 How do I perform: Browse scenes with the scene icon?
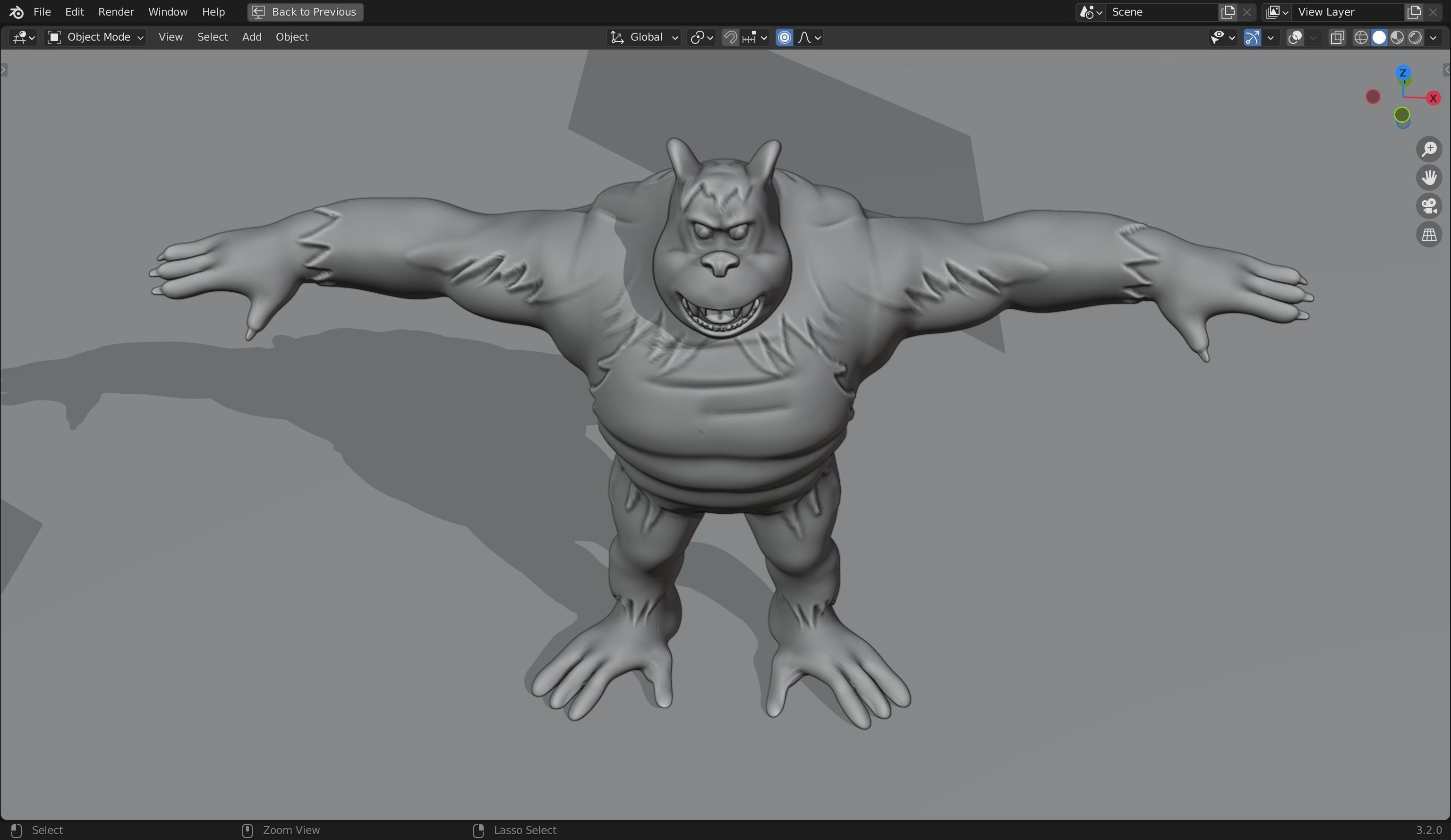click(x=1090, y=11)
